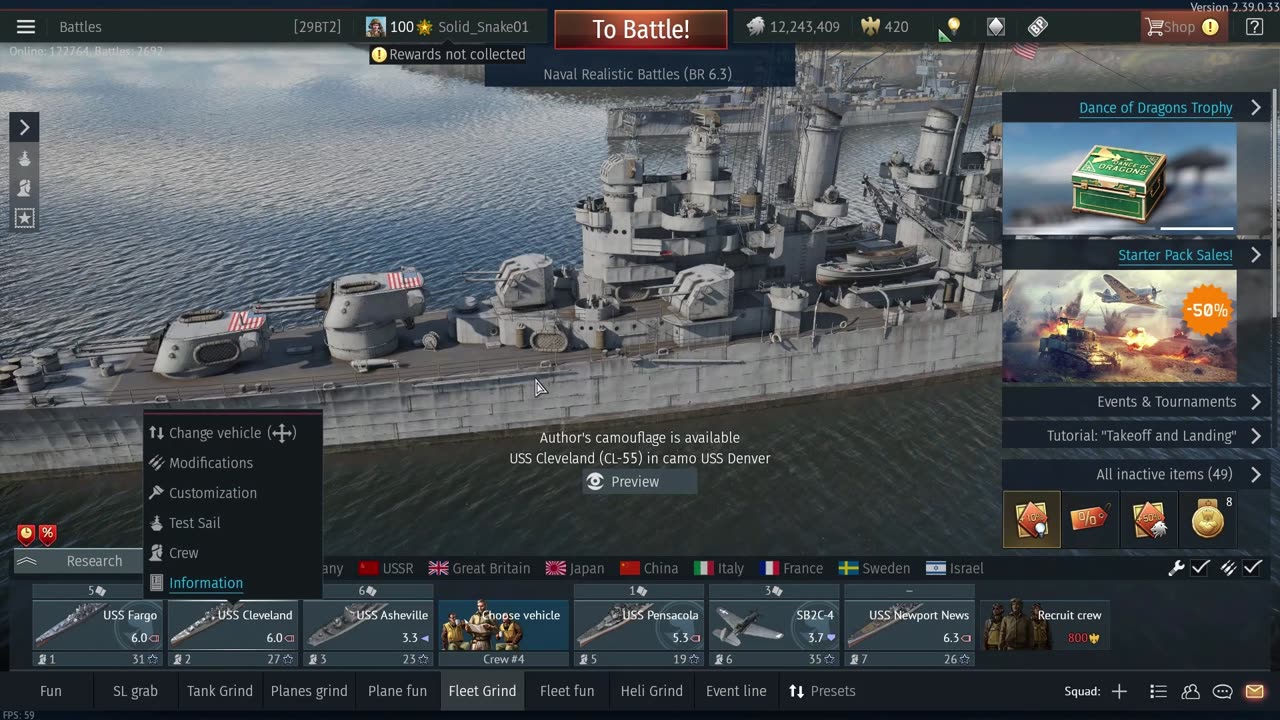Preview the USS Denver camouflage
Viewport: 1280px width, 720px height.
640,482
